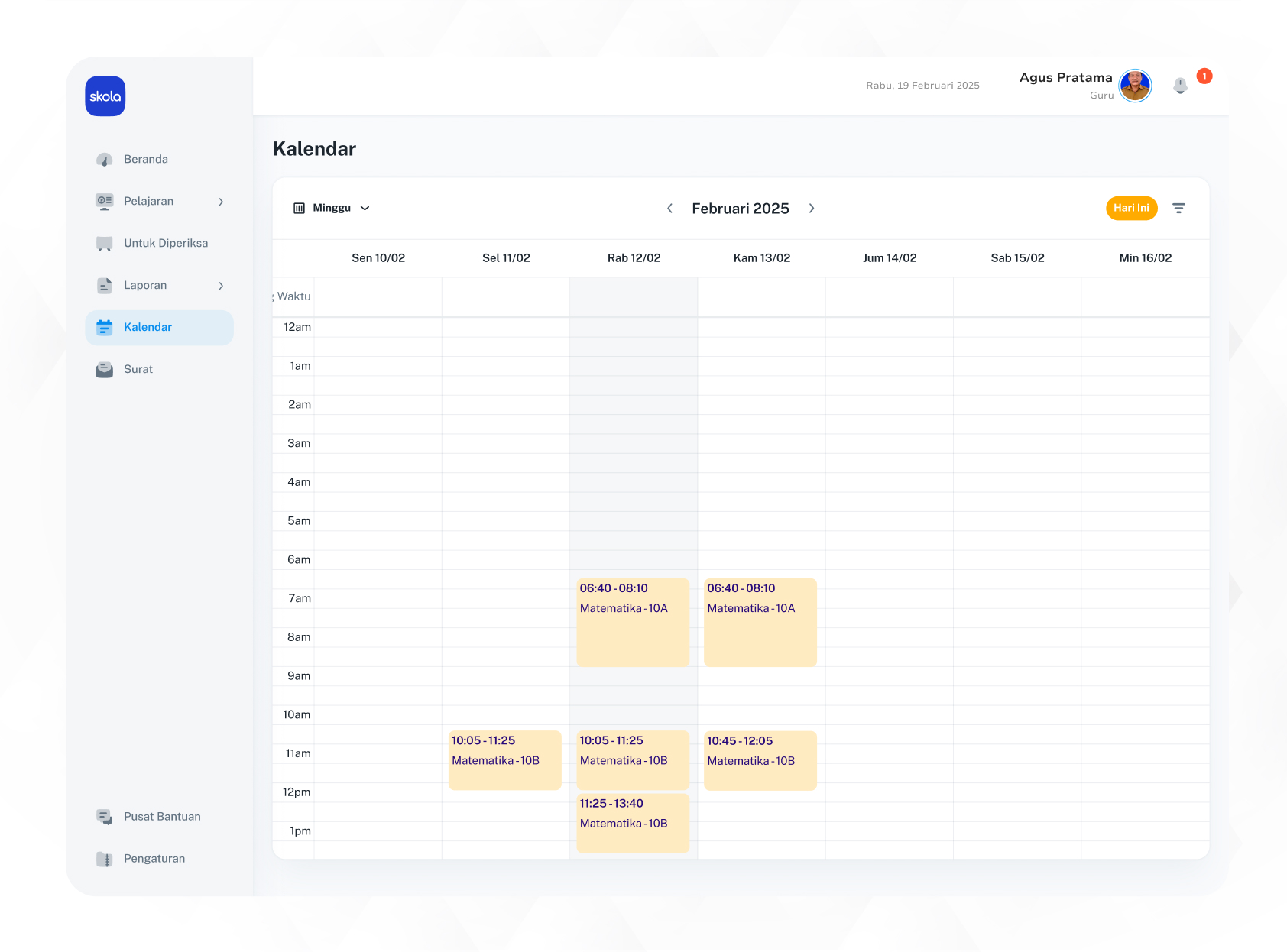
Task: Open Pengaturan settings icon
Action: tap(105, 859)
